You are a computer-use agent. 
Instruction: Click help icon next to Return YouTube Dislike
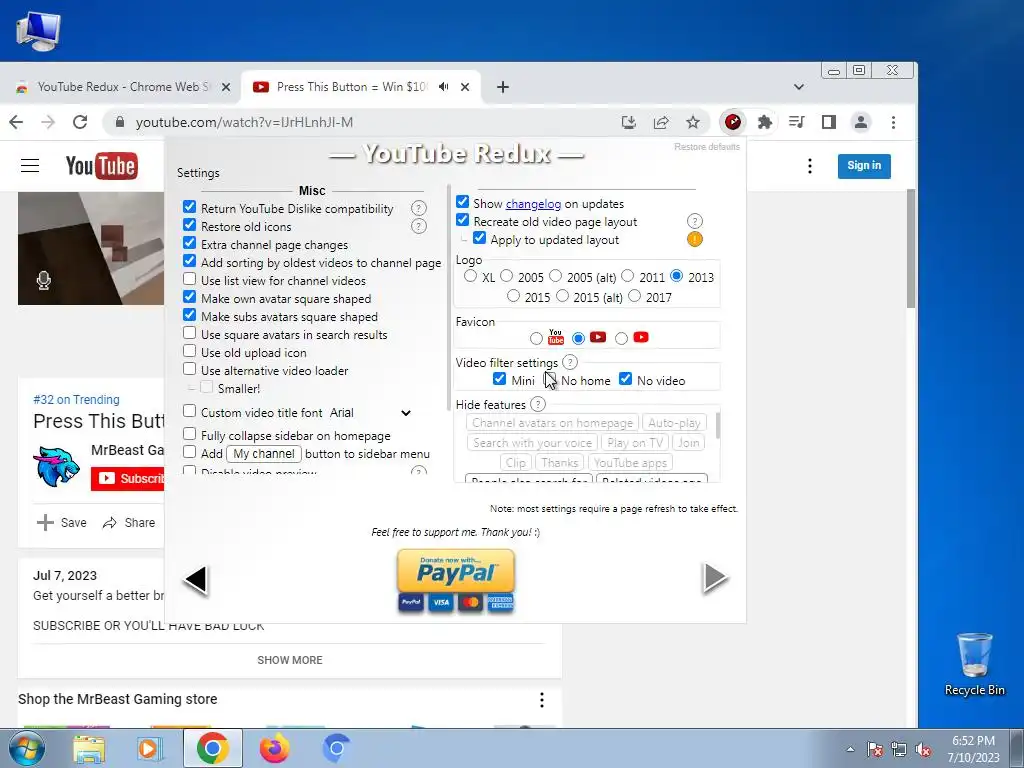click(x=419, y=208)
